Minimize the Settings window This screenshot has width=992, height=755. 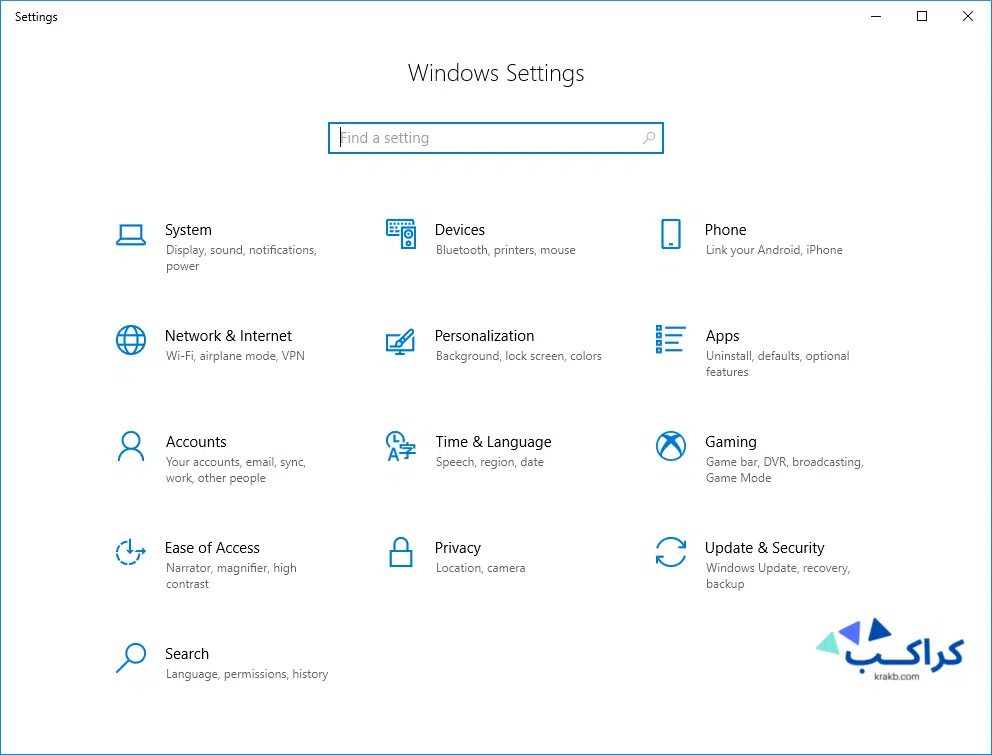pos(876,16)
